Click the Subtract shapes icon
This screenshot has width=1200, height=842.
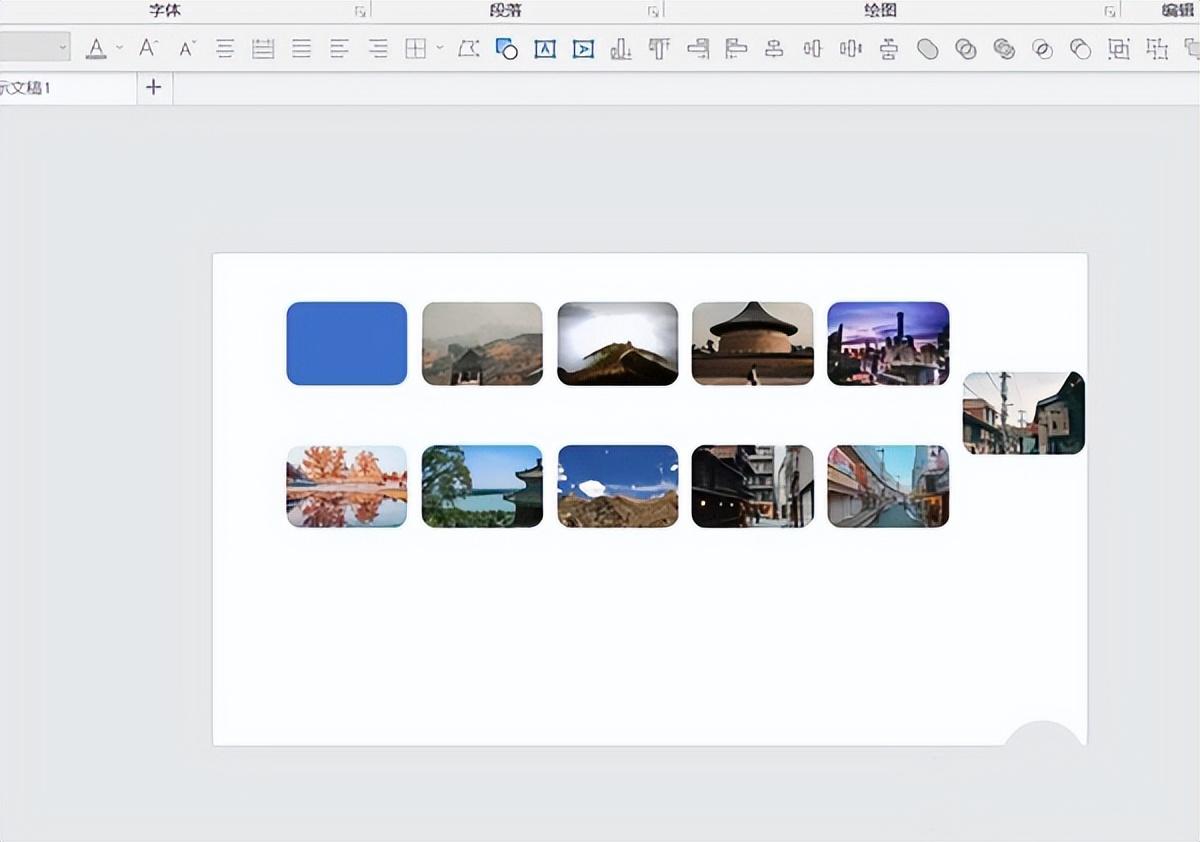[x=1081, y=49]
